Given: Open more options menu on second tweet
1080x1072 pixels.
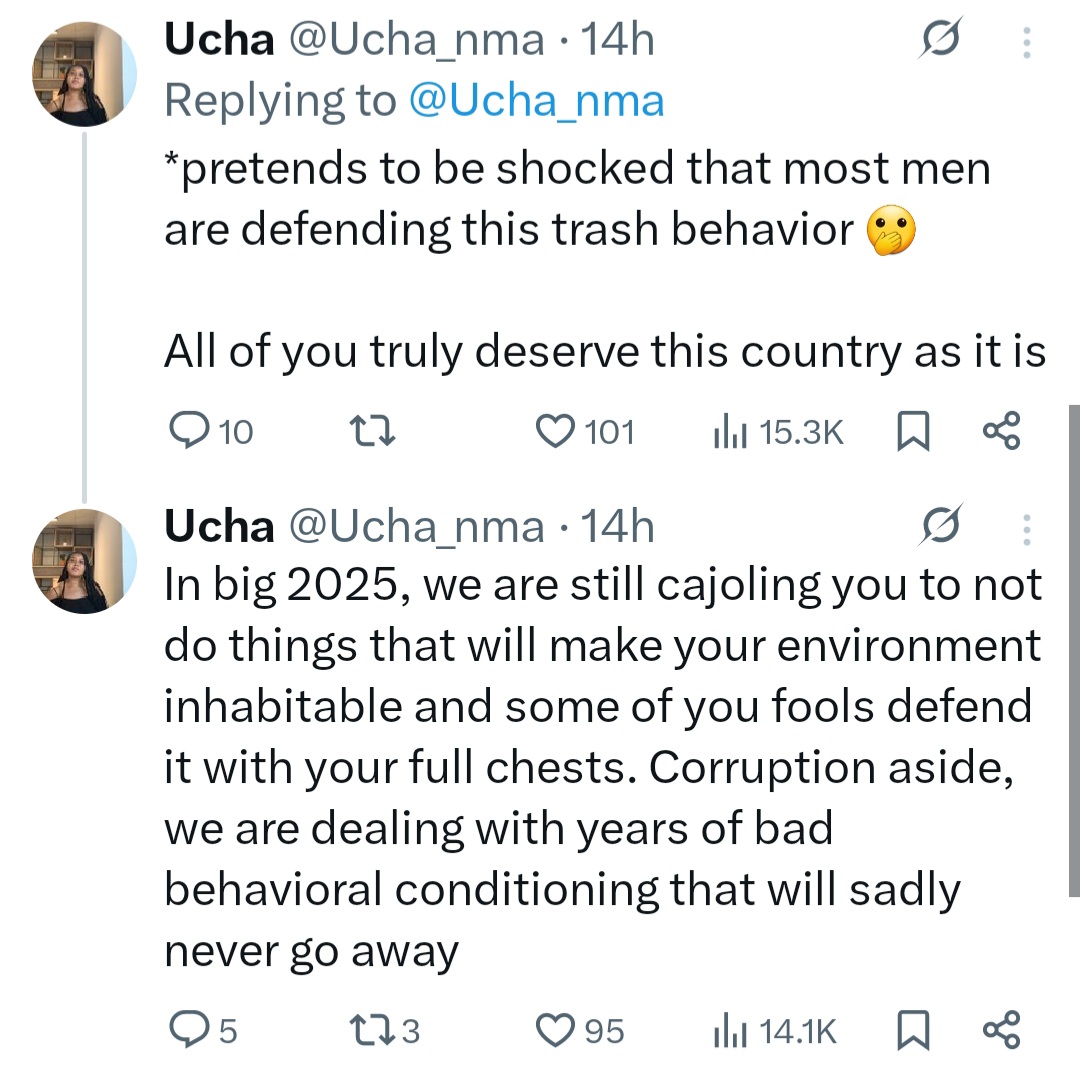Looking at the screenshot, I should pos(1027,527).
